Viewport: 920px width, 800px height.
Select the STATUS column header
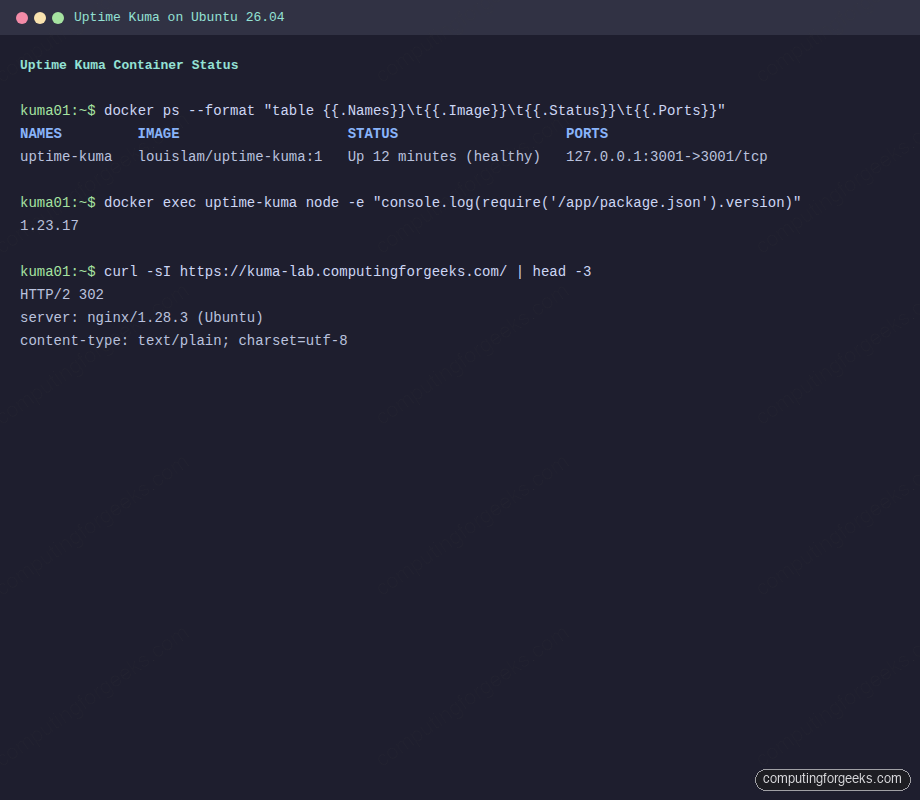pyautogui.click(x=372, y=133)
